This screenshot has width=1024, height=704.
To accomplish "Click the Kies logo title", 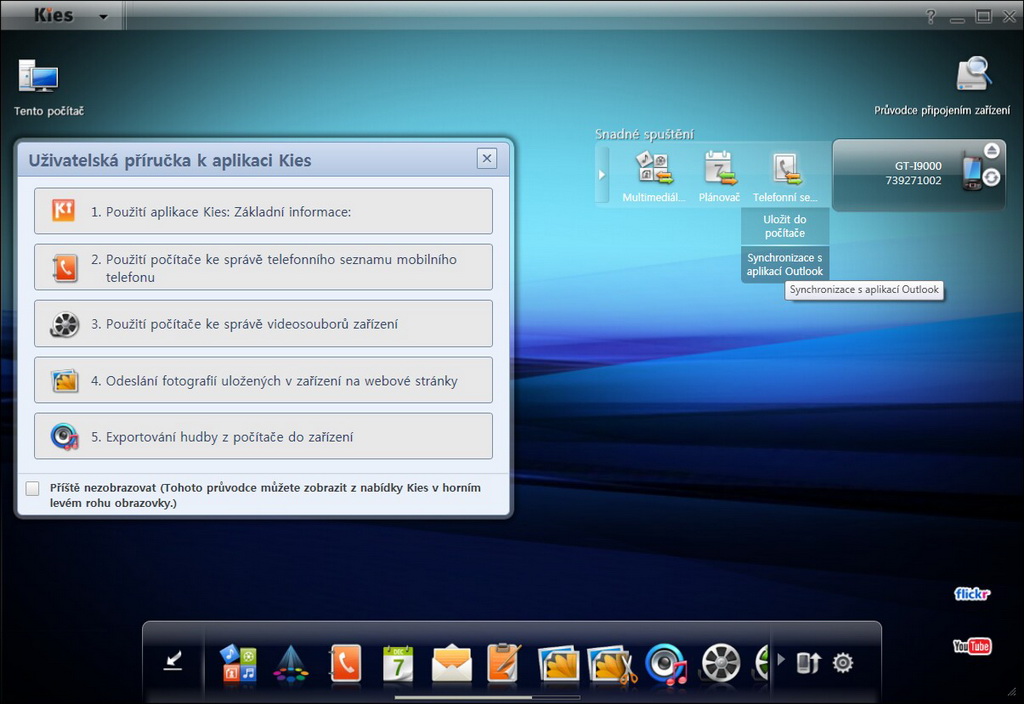I will [54, 15].
